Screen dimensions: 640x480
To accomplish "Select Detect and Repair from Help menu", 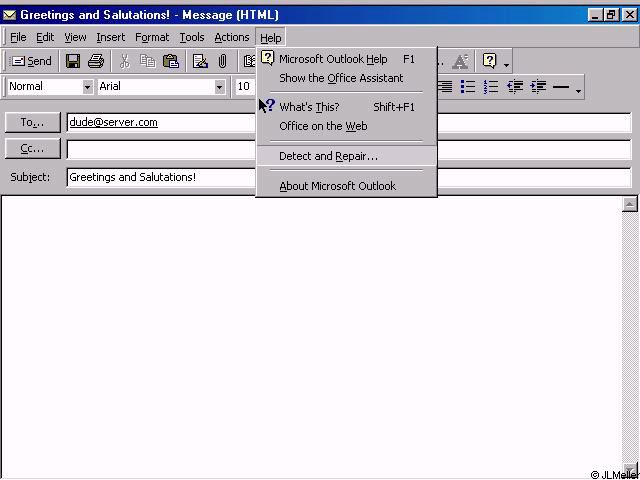I will coord(328,156).
